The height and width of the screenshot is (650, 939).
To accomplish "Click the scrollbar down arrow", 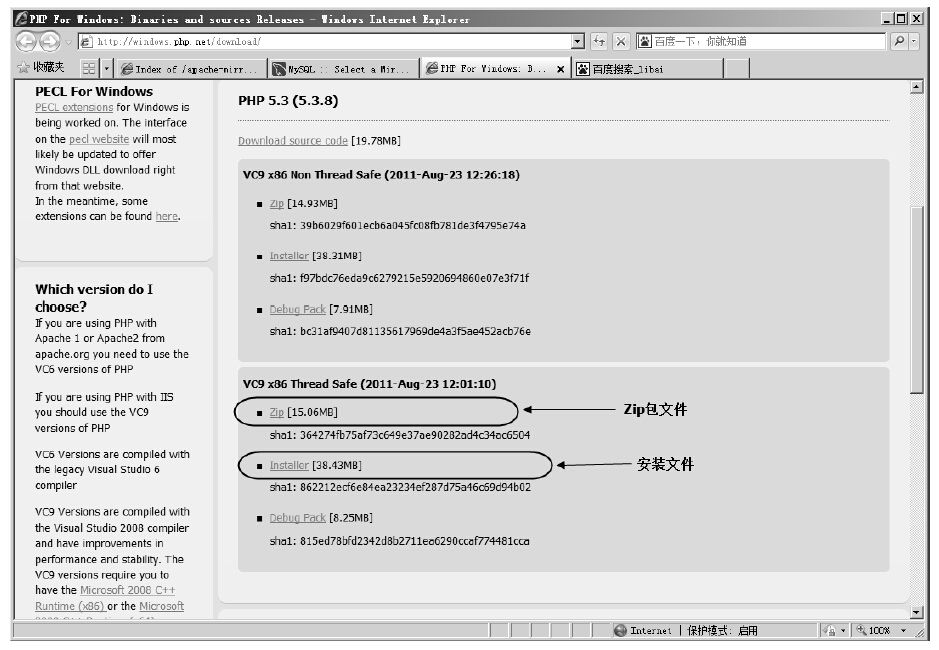I will (916, 612).
